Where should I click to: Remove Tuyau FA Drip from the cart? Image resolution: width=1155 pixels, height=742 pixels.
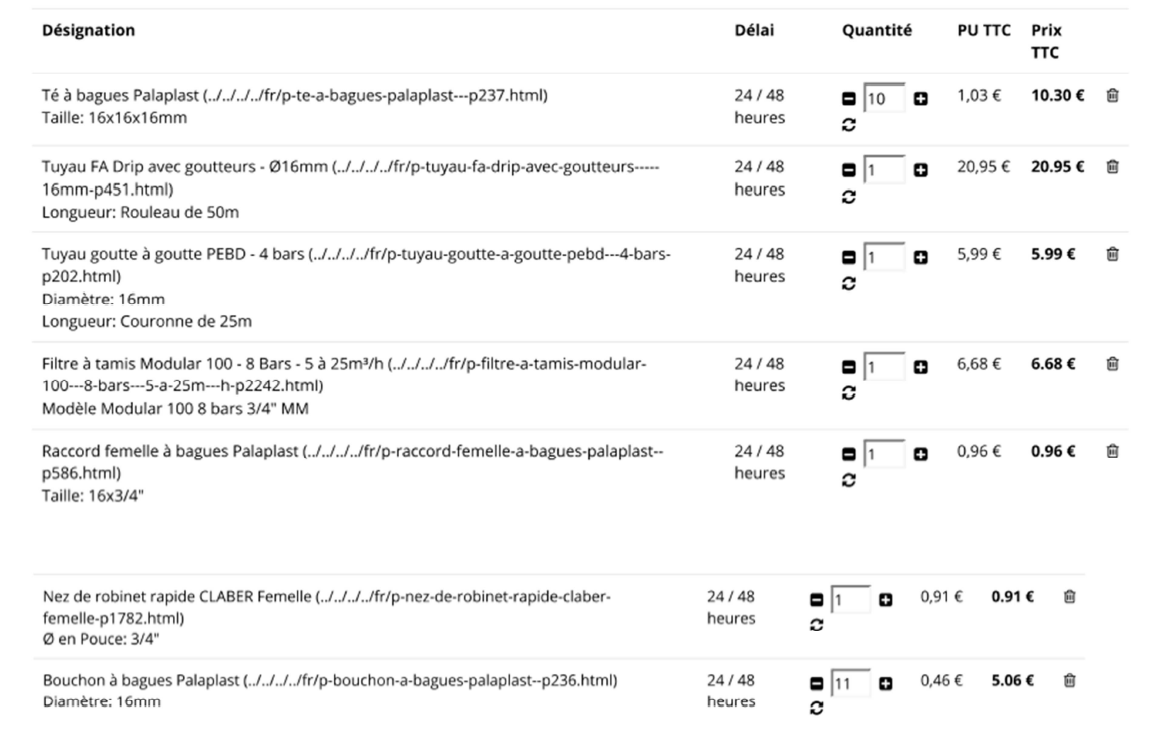[x=1111, y=166]
